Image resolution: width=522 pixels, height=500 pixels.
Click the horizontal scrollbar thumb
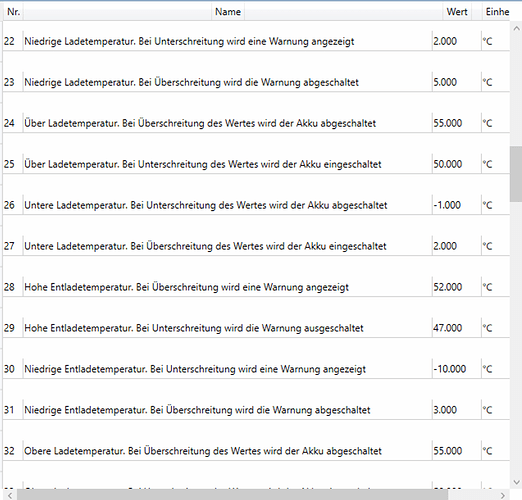click(232, 495)
